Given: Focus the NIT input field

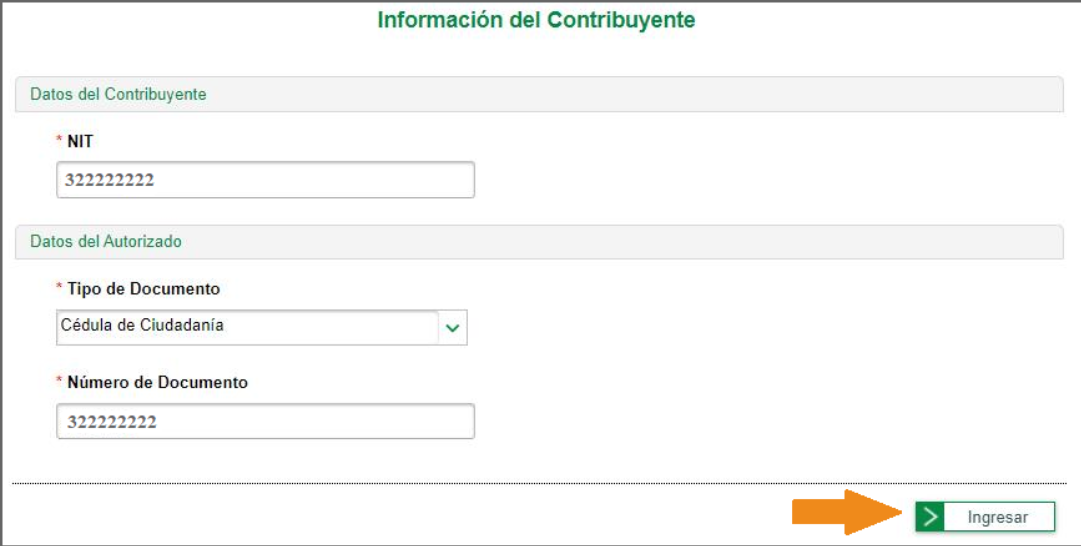Looking at the screenshot, I should click(x=265, y=181).
